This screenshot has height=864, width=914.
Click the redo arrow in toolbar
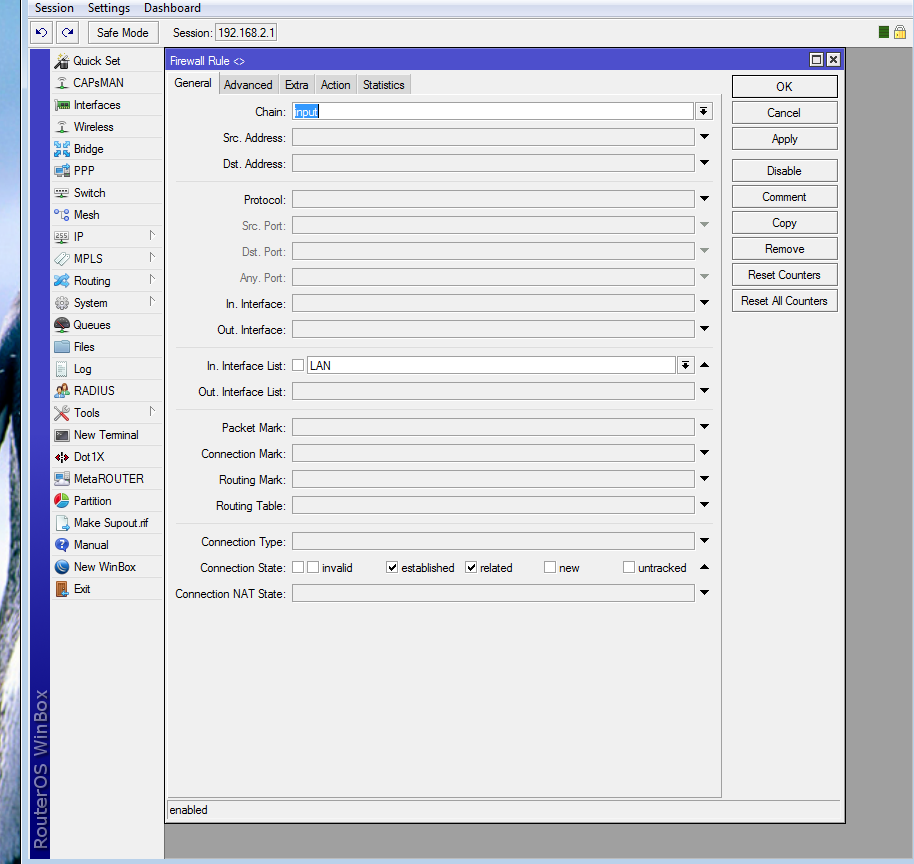(x=68, y=33)
